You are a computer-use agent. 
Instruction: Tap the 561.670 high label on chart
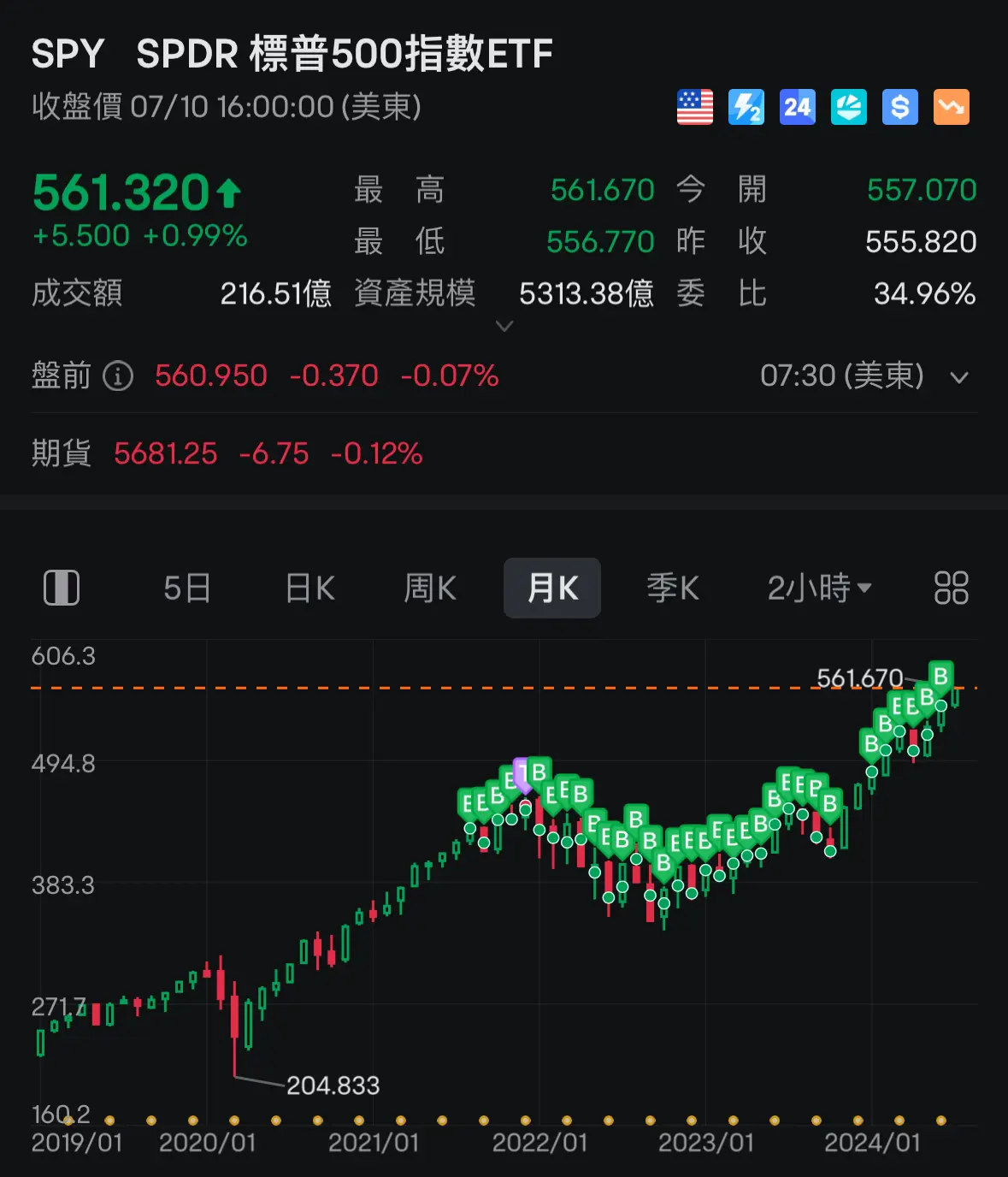[x=860, y=678]
